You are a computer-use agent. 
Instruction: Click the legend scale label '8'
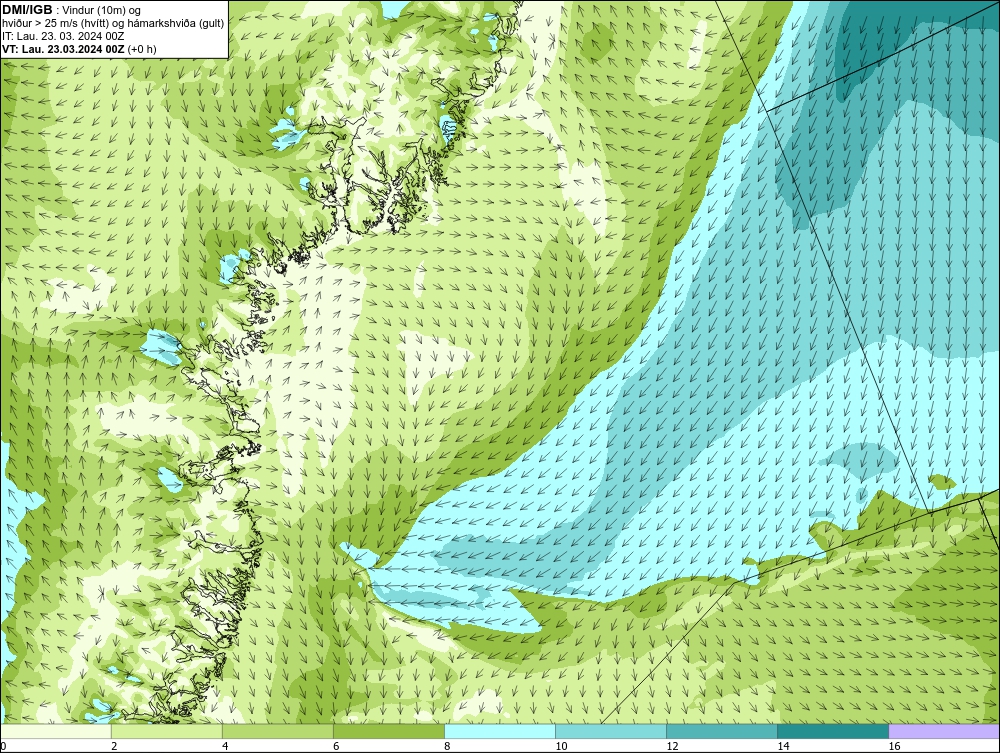pos(447,746)
